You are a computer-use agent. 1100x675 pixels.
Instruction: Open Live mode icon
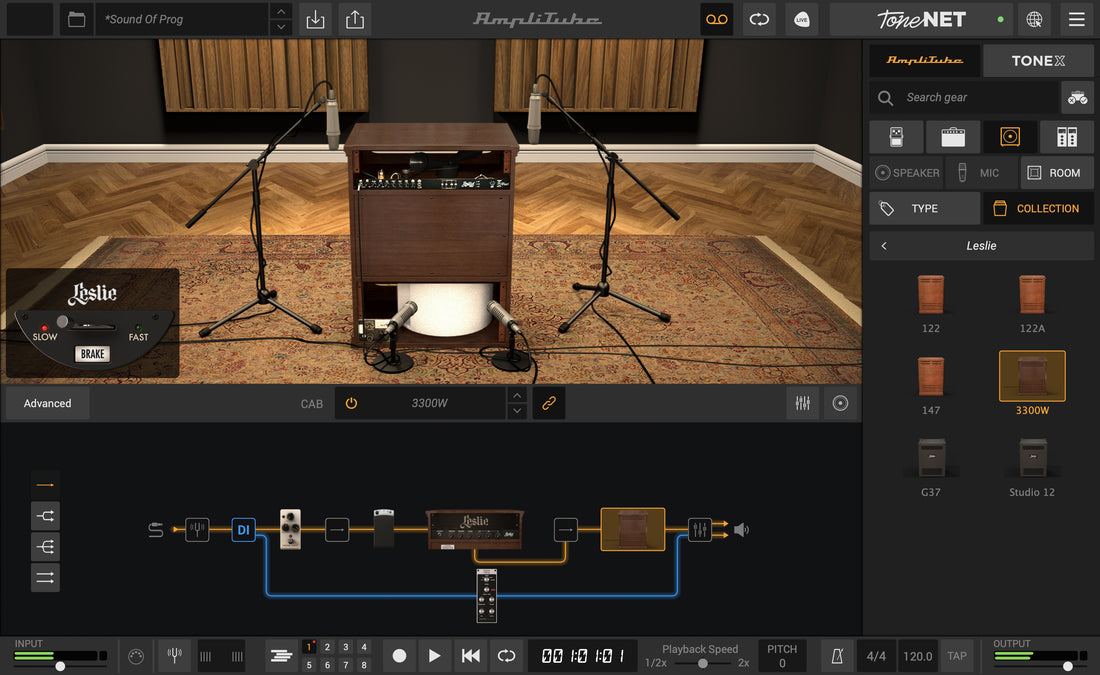(801, 19)
